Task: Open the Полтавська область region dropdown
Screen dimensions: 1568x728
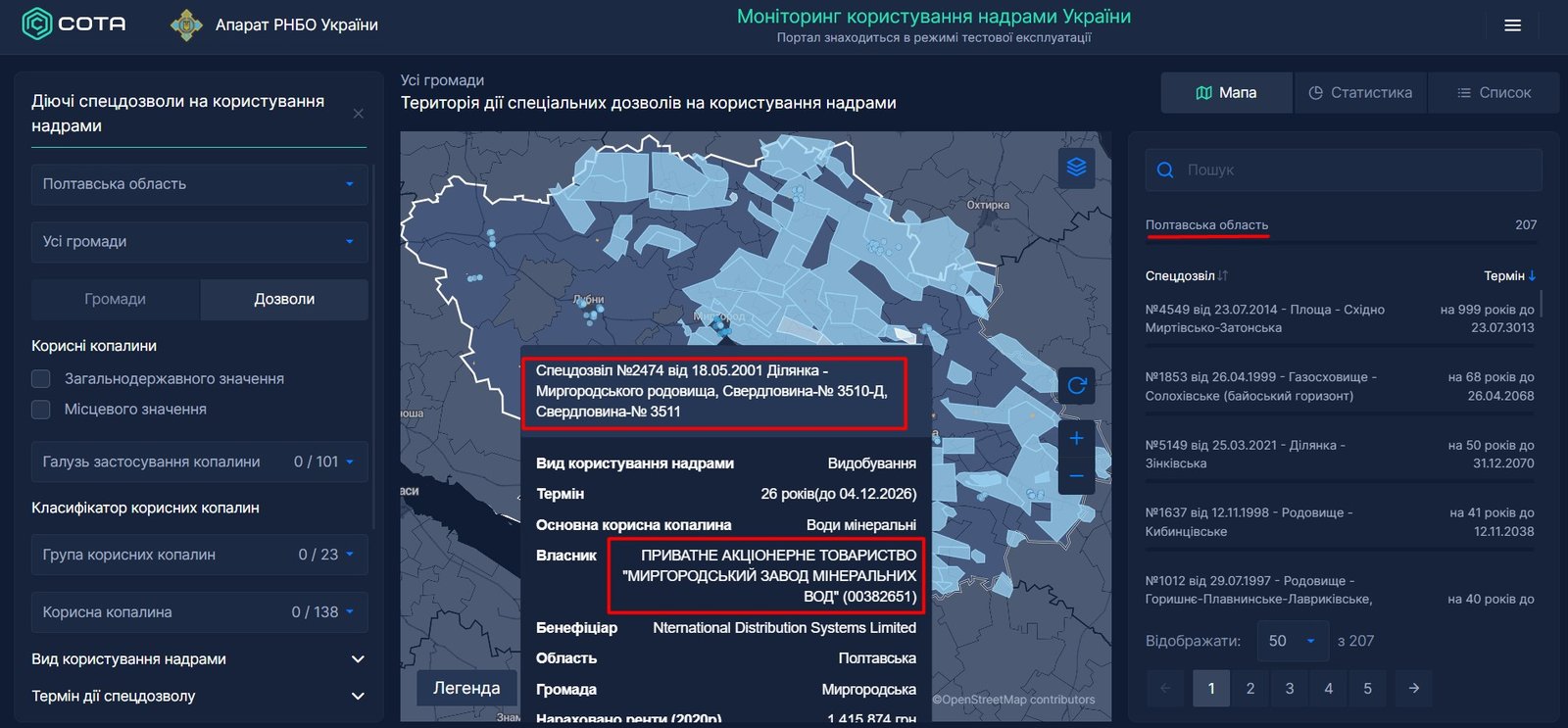Action: [200, 184]
